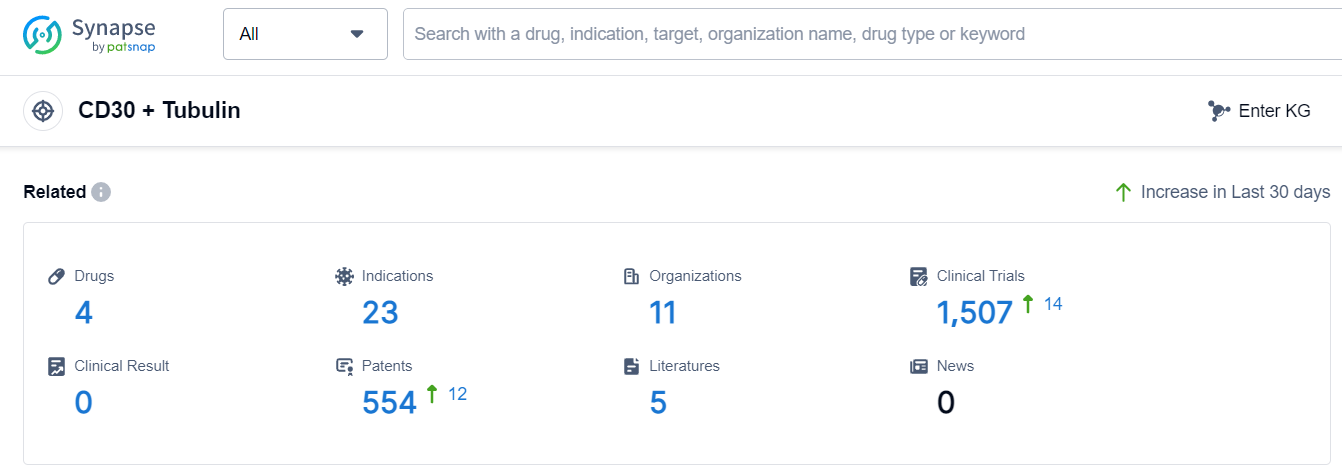Click the Drugs pill icon
The height and width of the screenshot is (475, 1342).
coord(57,276)
